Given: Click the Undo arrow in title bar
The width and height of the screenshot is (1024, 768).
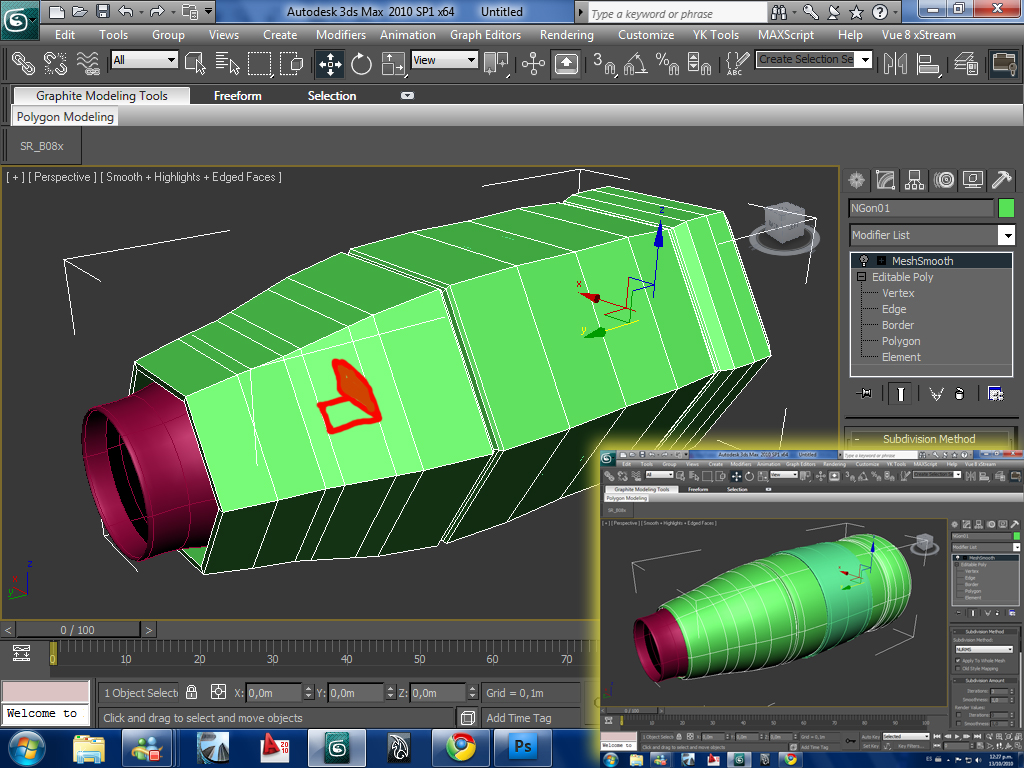Looking at the screenshot, I should [x=125, y=11].
